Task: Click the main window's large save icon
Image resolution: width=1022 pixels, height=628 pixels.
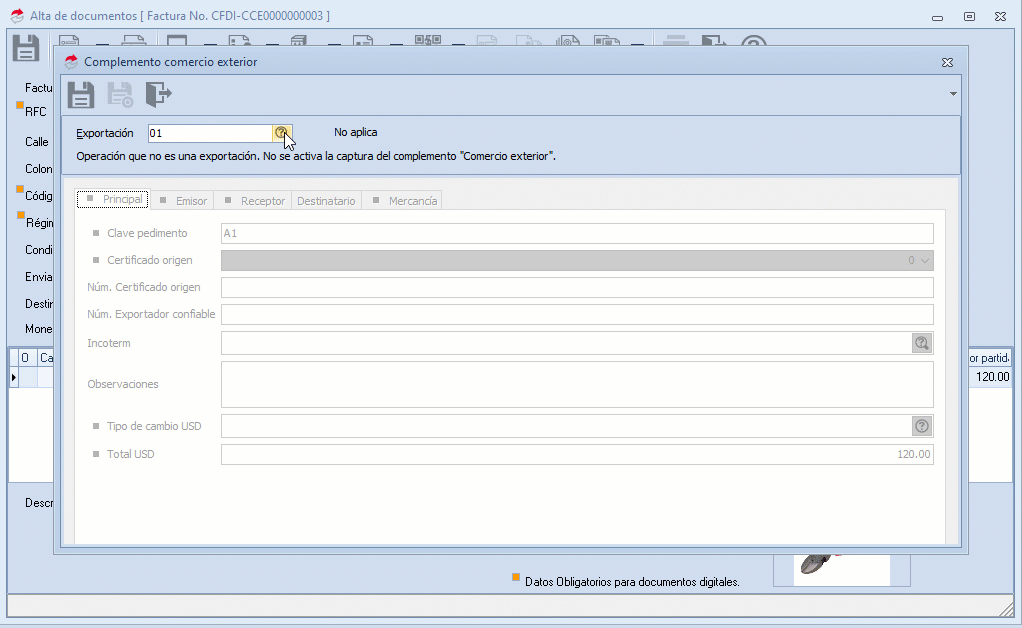Action: coord(25,48)
